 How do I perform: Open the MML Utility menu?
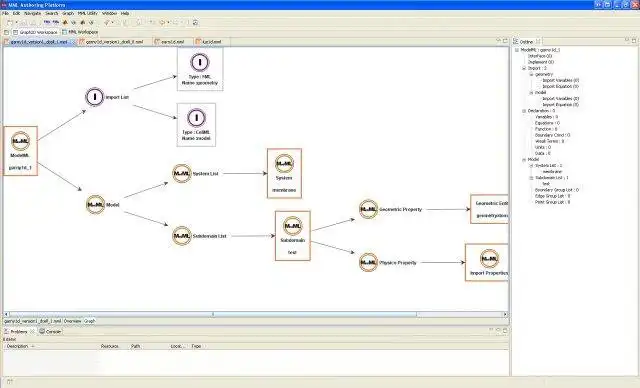coord(88,13)
